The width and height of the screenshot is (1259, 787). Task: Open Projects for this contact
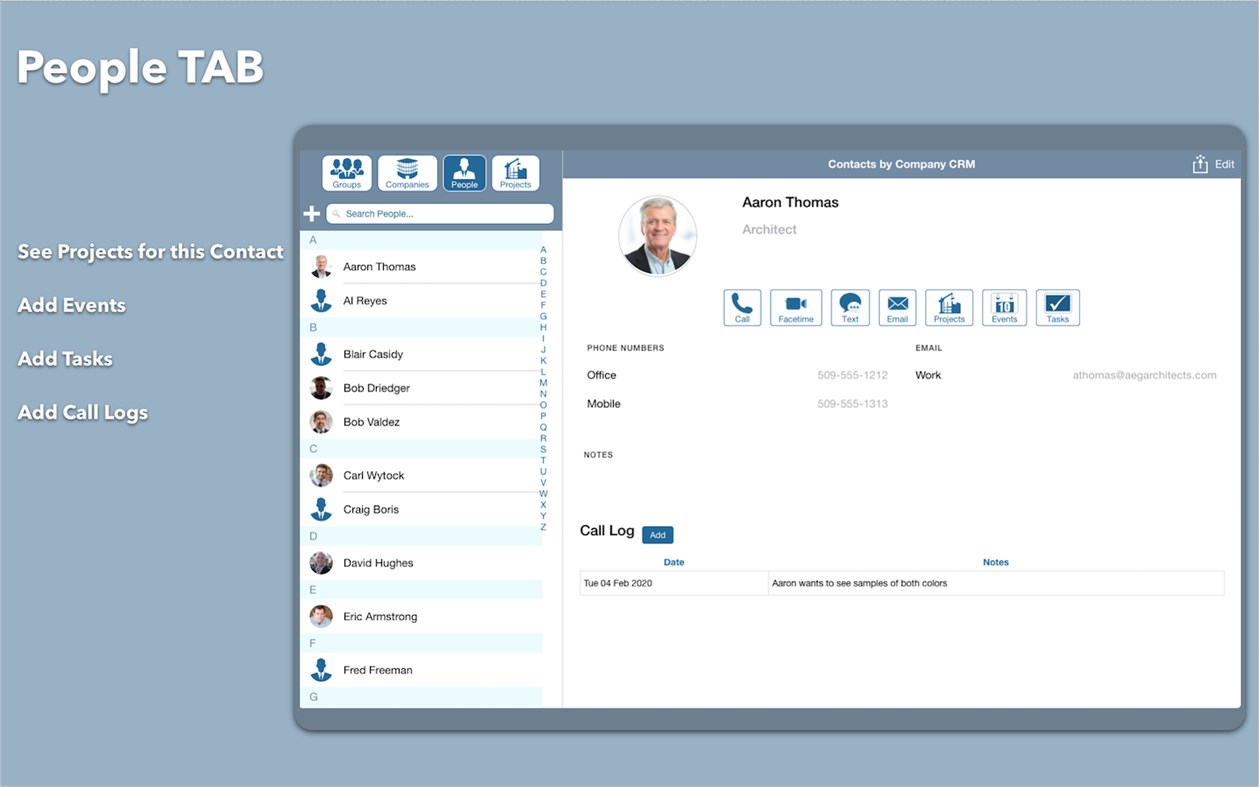point(948,308)
